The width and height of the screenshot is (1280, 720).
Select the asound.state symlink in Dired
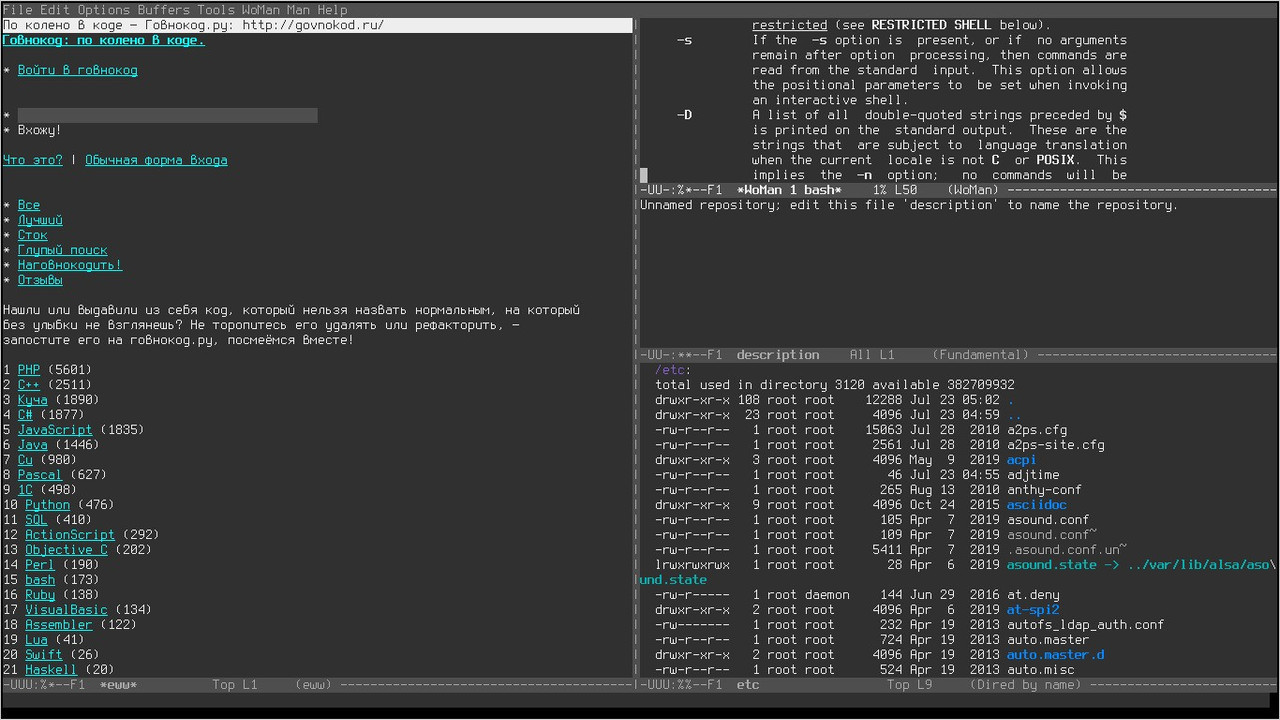tap(1052, 565)
